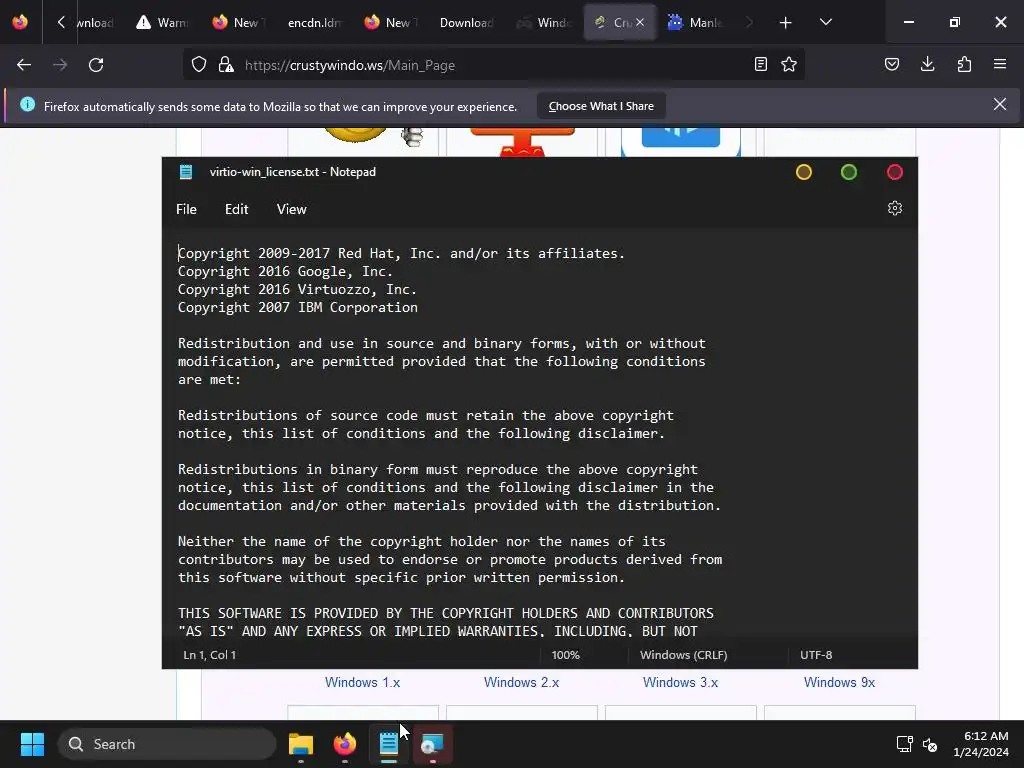Screen dimensions: 1024x768
Task: Open the Windows 1.x link on webpage
Action: 362,682
